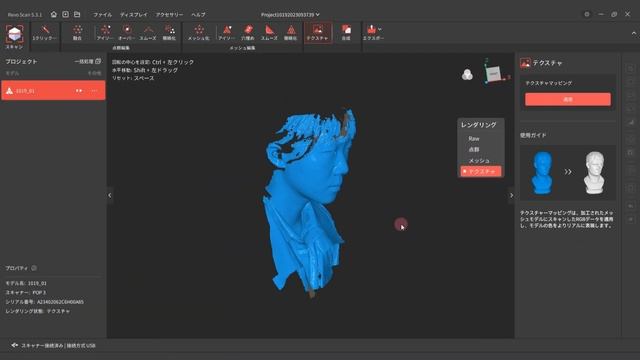The height and width of the screenshot is (360, 640).
Task: Click the batch processing (一括処理) icon
Action: tap(98, 61)
